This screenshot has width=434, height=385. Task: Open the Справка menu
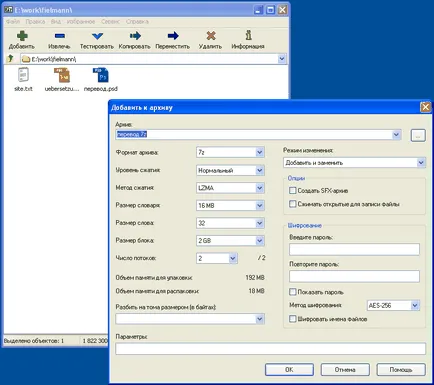point(137,22)
